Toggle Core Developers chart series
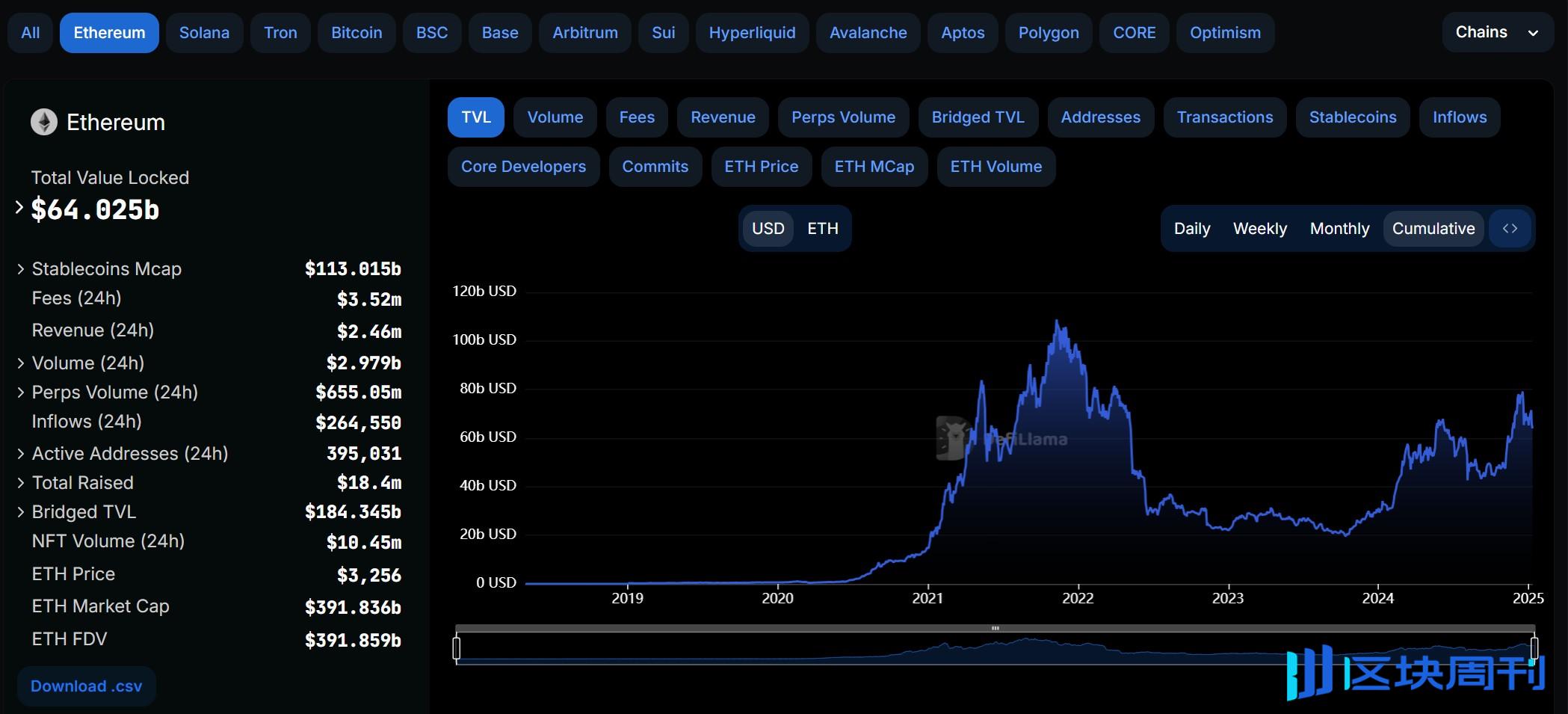Screen dimensions: 1568x714 coord(523,167)
